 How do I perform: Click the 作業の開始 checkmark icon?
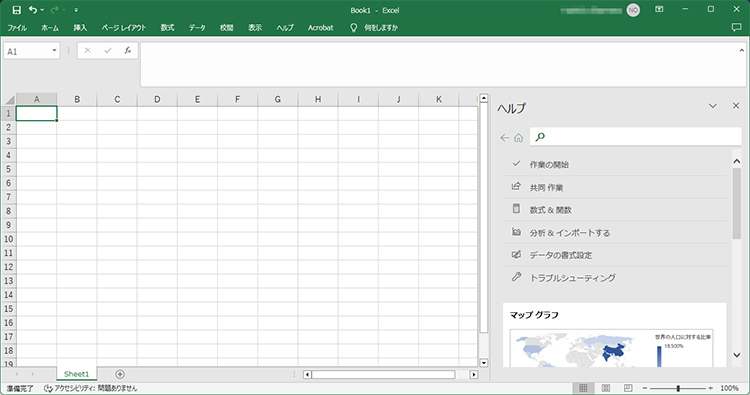tap(516, 164)
